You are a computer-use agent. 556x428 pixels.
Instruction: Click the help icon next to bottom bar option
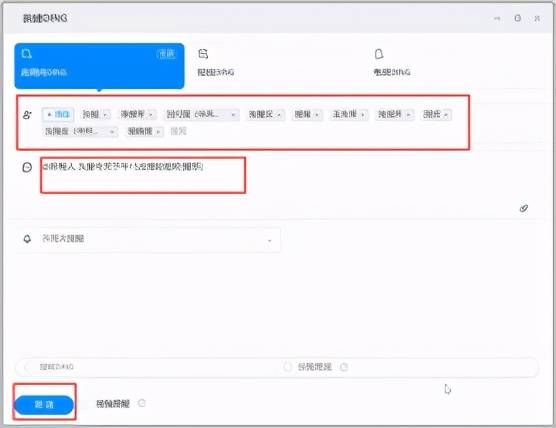click(x=344, y=367)
